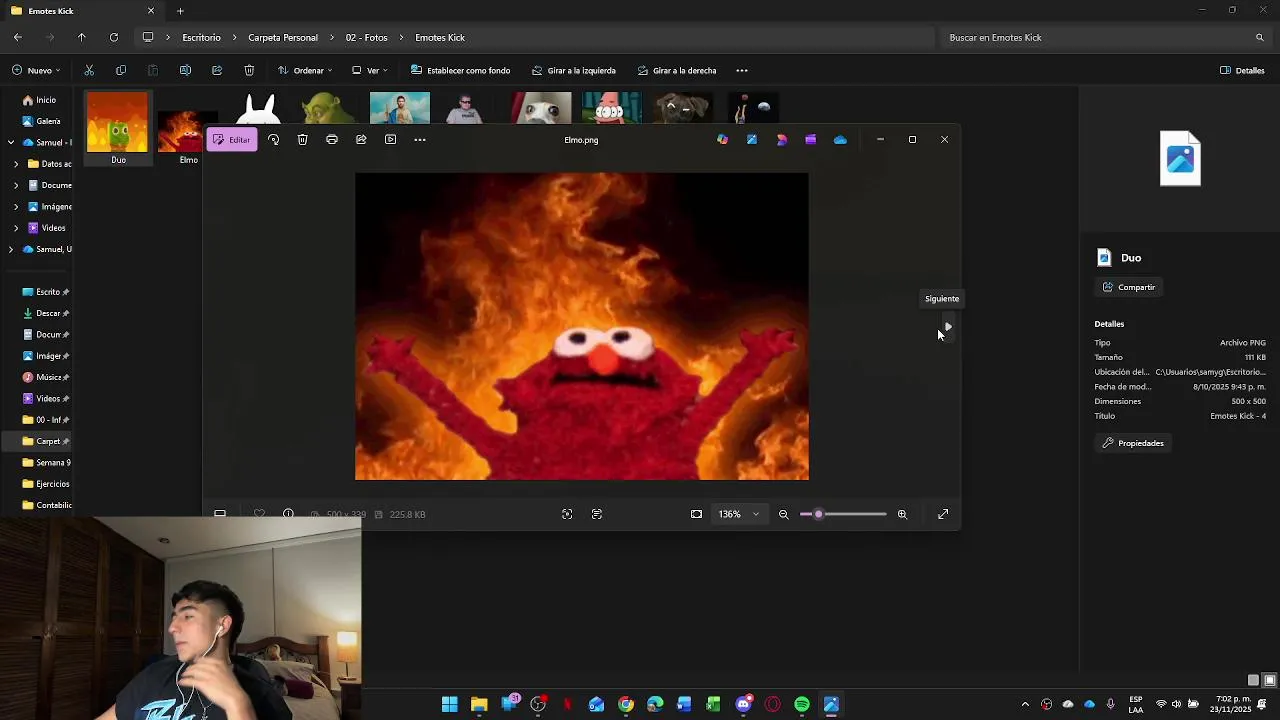Click Propiedades in the details pane

[1133, 443]
